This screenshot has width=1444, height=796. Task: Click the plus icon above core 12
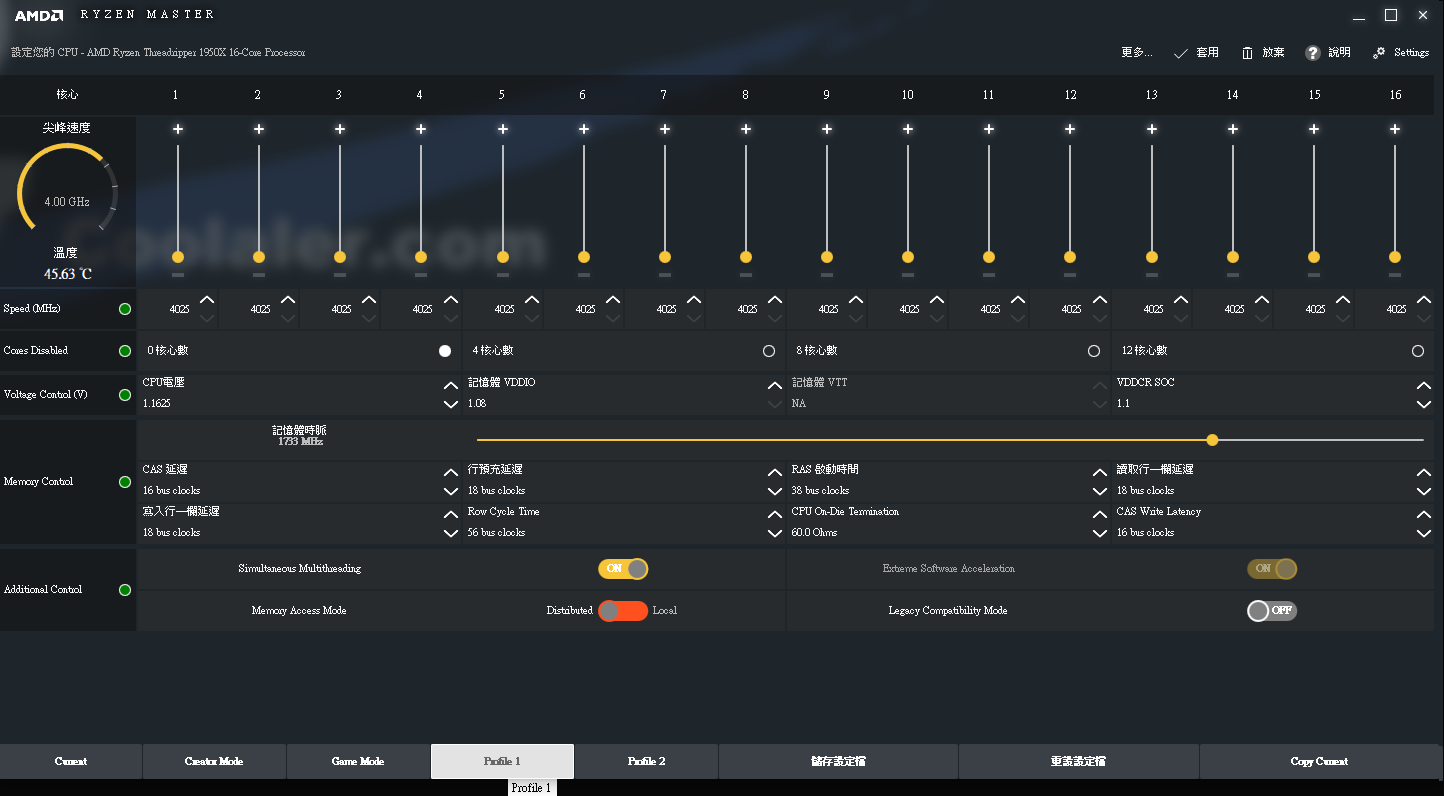(1070, 129)
